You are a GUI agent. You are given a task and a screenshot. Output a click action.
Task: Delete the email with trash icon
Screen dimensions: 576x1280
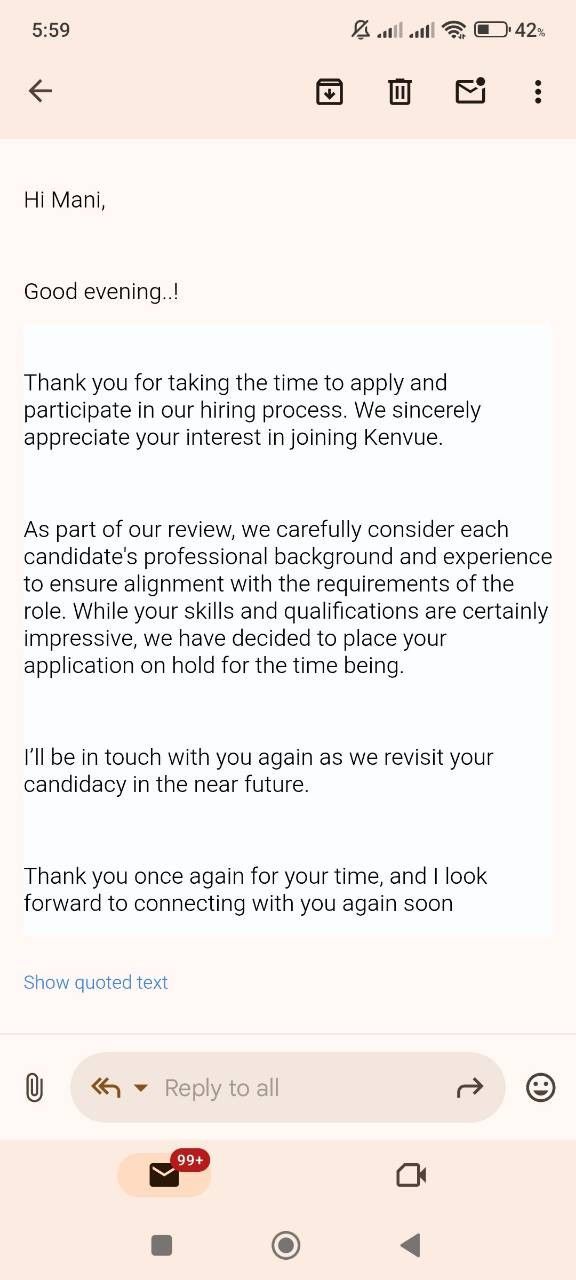[400, 91]
